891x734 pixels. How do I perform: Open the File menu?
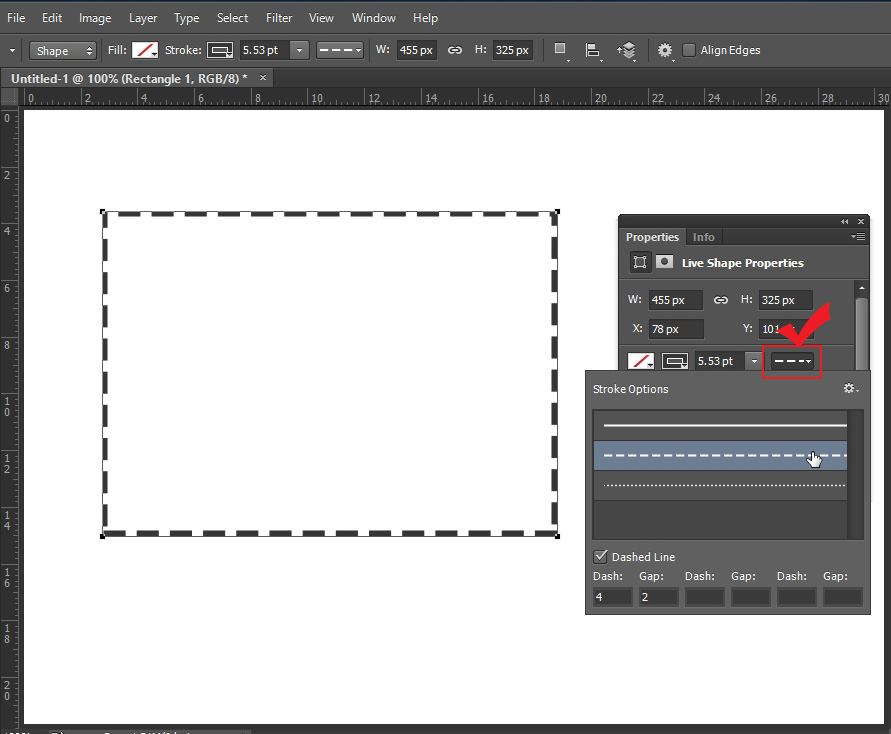[x=16, y=18]
